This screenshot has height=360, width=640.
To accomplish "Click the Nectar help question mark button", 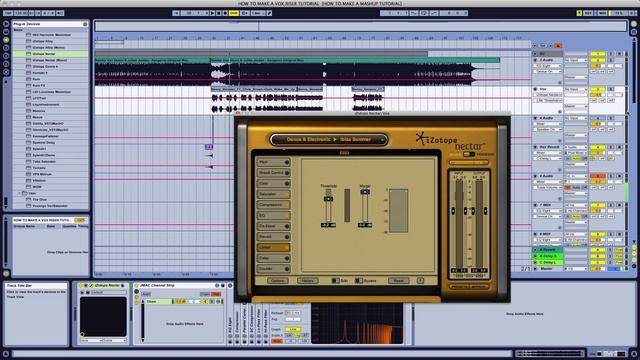I will 420,280.
